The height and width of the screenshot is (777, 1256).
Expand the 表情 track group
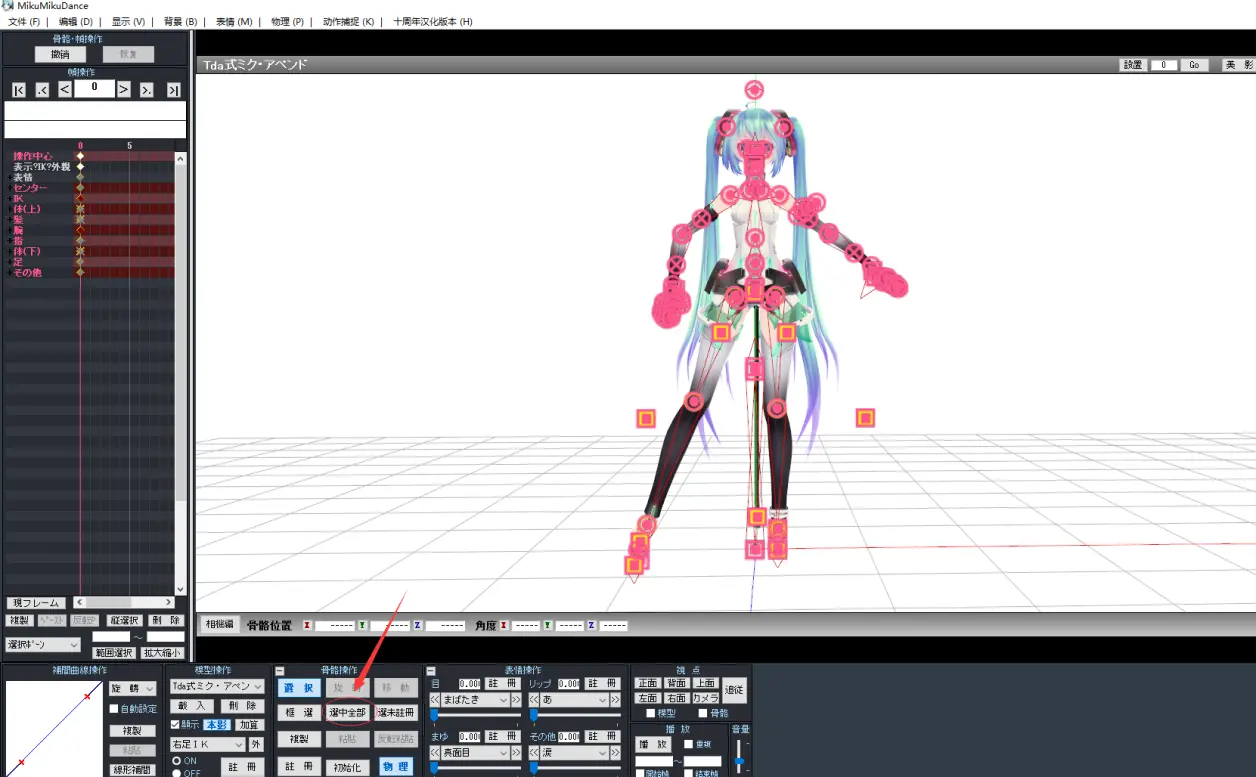pos(9,177)
